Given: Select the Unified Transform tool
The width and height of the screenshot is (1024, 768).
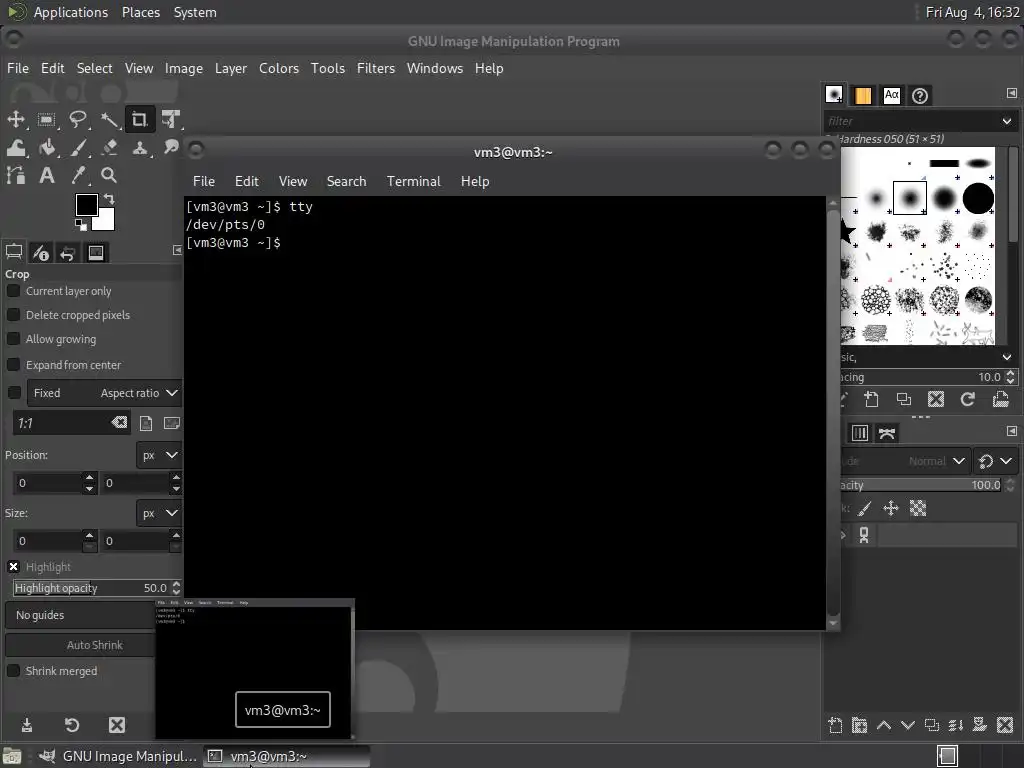Looking at the screenshot, I should click(x=171, y=120).
